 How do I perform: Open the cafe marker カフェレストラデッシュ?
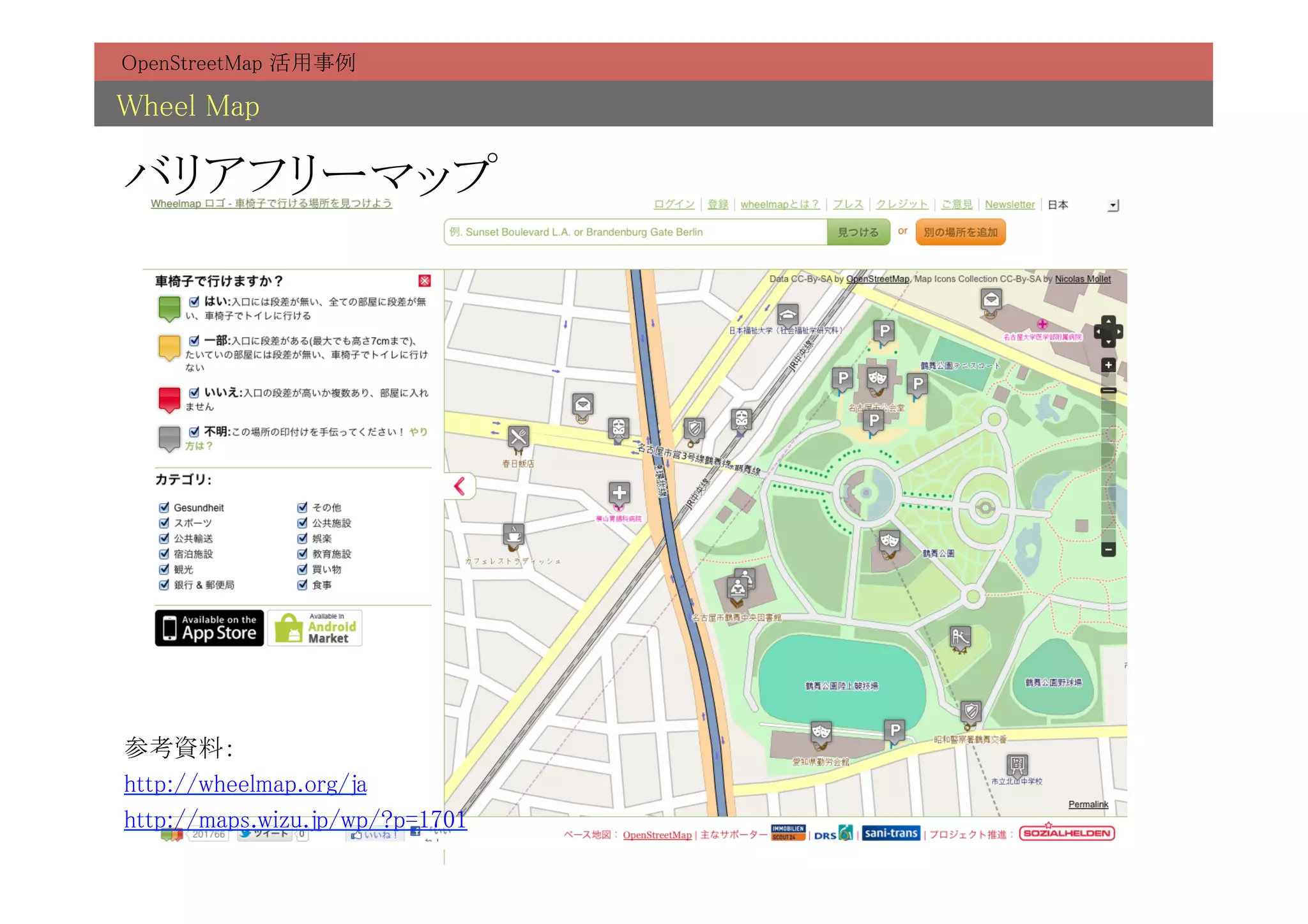(513, 537)
